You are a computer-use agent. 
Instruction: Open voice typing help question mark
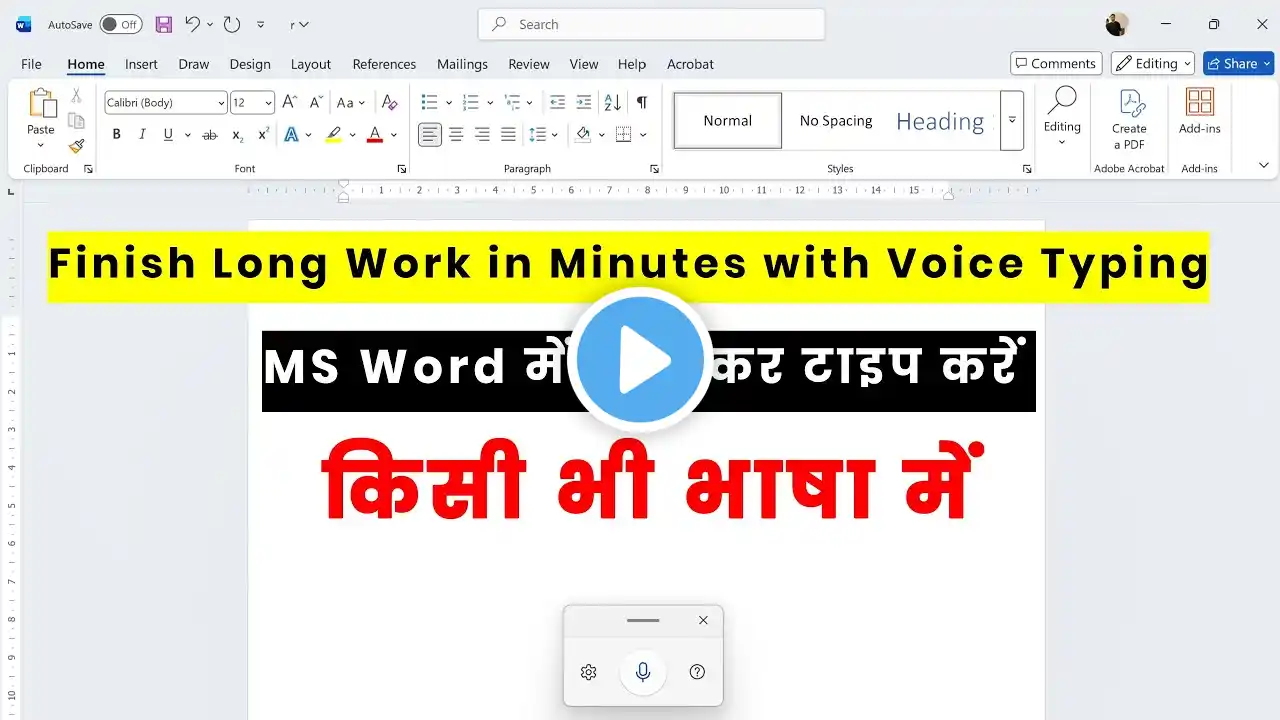pyautogui.click(x=698, y=672)
